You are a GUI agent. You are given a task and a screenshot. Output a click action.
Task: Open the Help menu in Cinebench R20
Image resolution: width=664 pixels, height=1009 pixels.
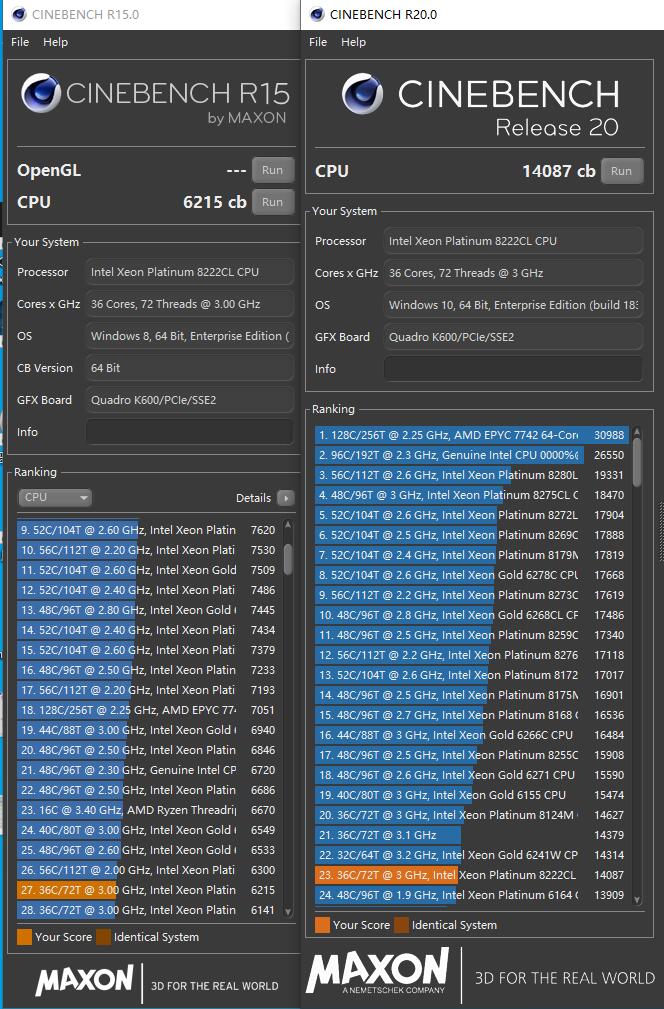353,42
